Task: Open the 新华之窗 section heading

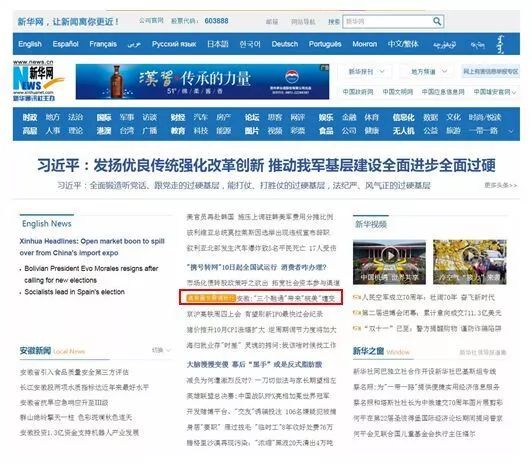Action: pos(368,351)
